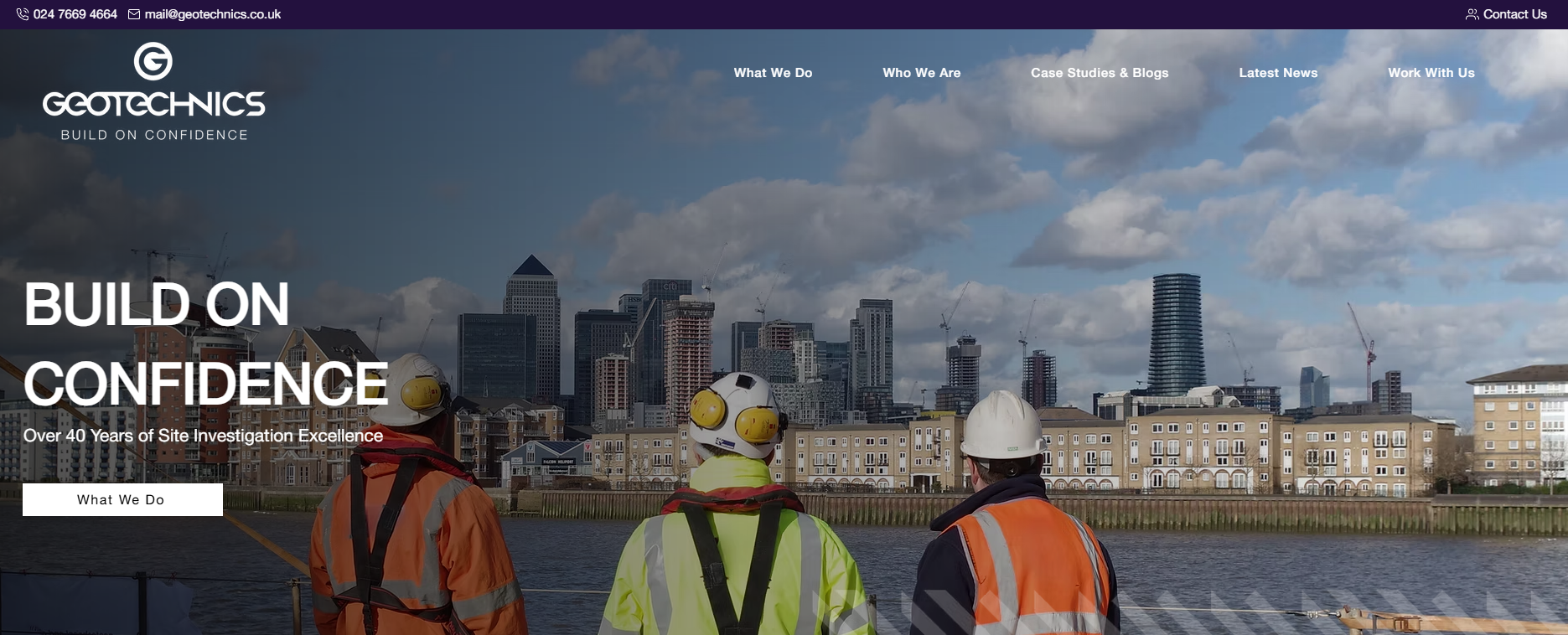Click the envelope mail icon
This screenshot has height=635, width=1568.
click(x=134, y=14)
